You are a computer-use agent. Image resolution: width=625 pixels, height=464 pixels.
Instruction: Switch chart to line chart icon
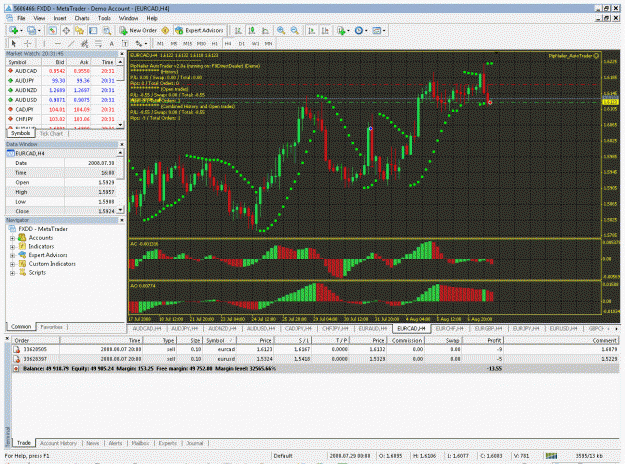[x=265, y=30]
